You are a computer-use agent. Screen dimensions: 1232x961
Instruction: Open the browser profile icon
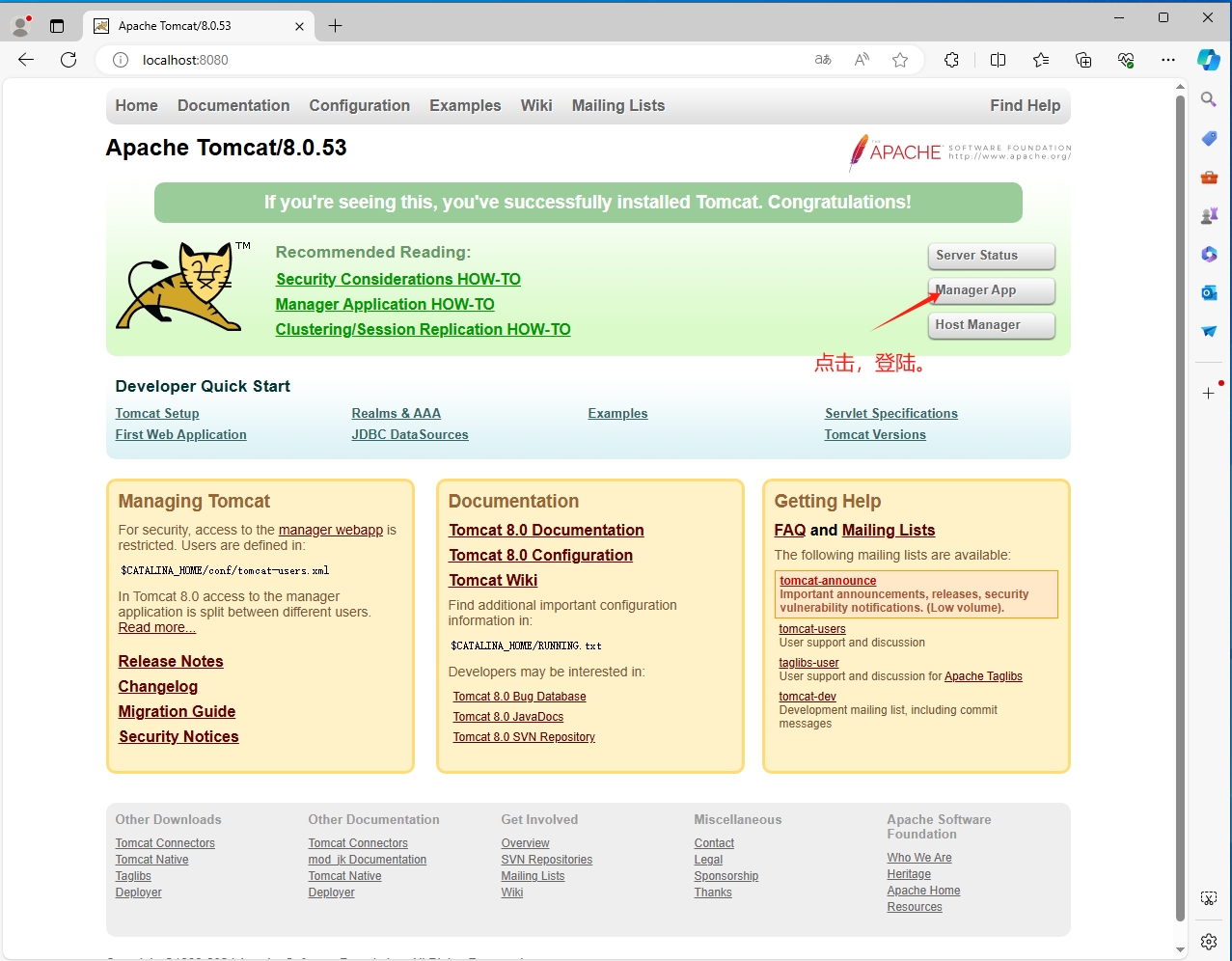(x=21, y=26)
